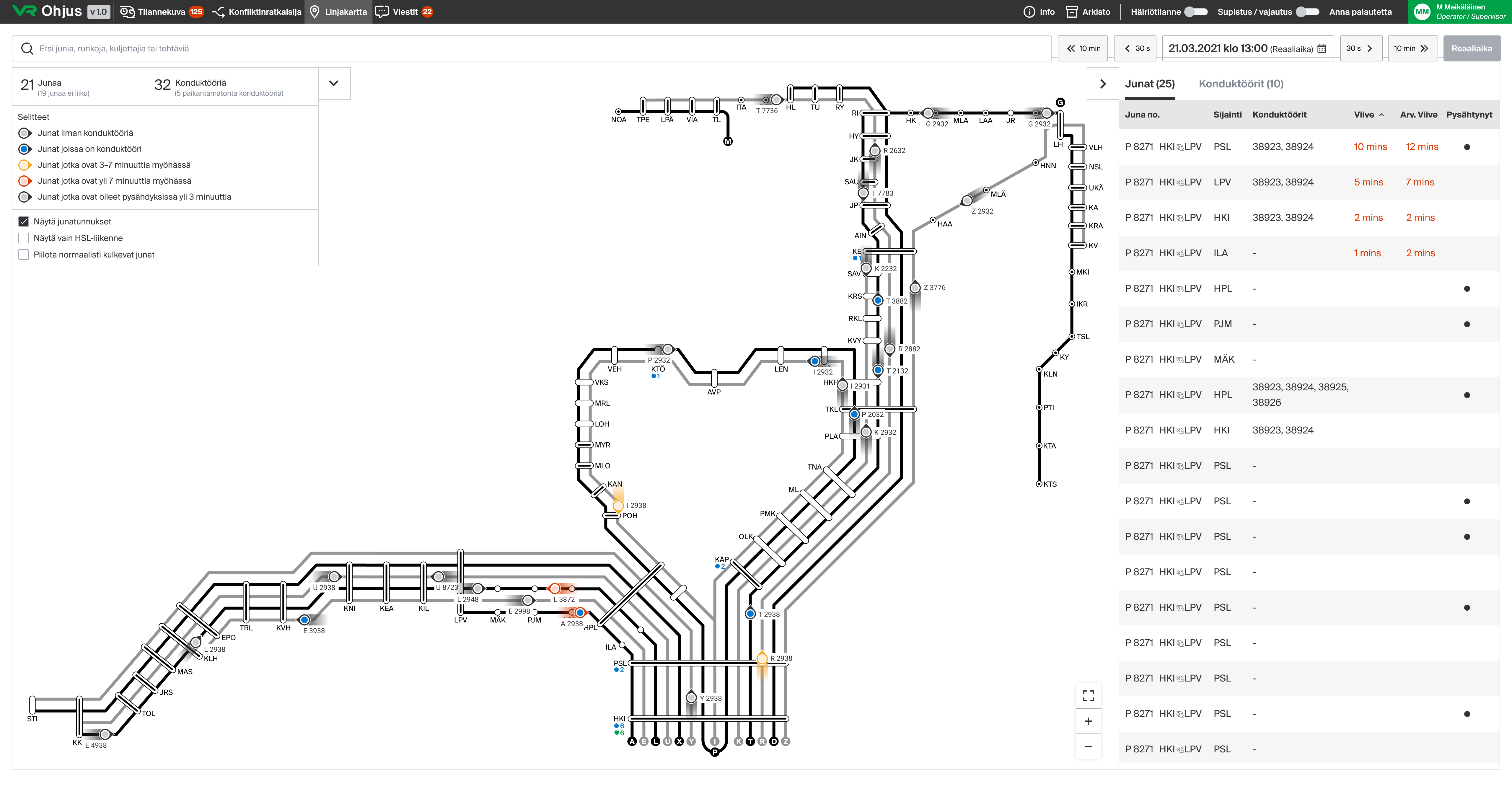
Task: Check Piilota normaalisti kulkevat junat
Action: point(24,254)
